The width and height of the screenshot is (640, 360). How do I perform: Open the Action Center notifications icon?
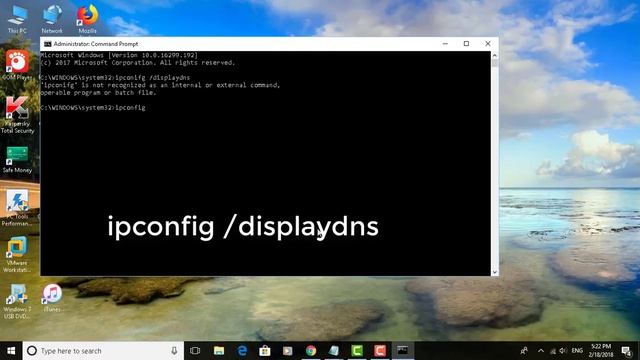tap(627, 351)
